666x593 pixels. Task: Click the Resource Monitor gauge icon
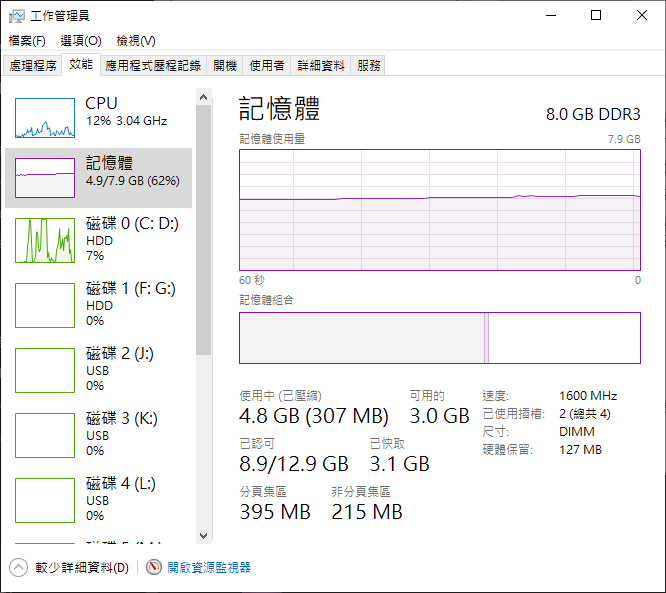point(154,567)
